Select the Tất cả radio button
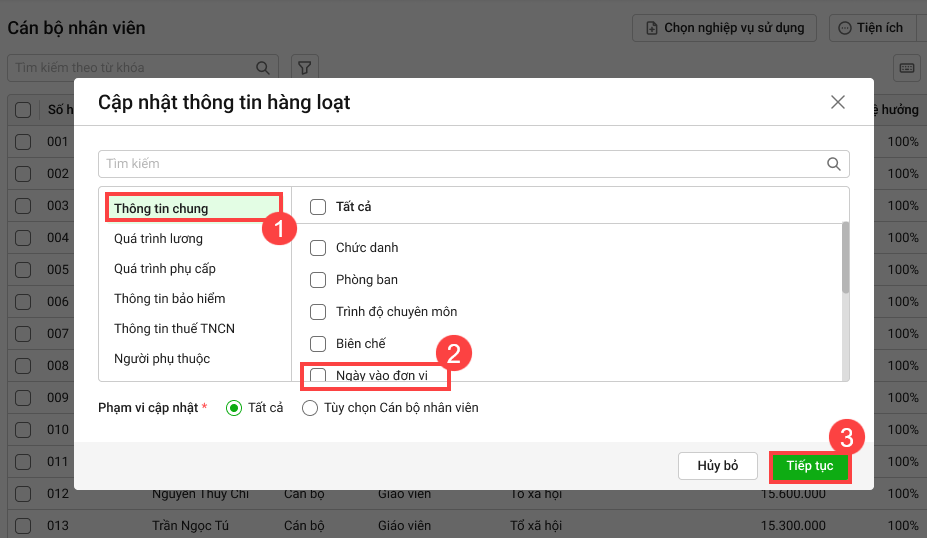The image size is (927, 538). click(x=234, y=408)
